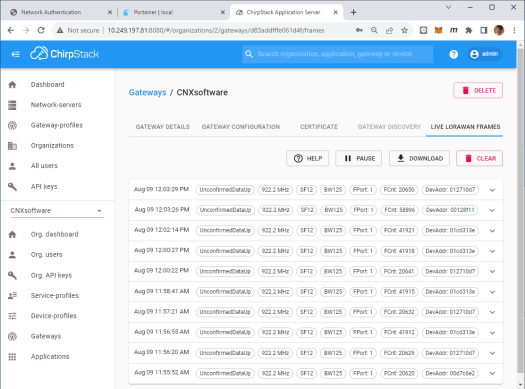Open Dashboard from the sidebar
525x389 pixels.
48,85
